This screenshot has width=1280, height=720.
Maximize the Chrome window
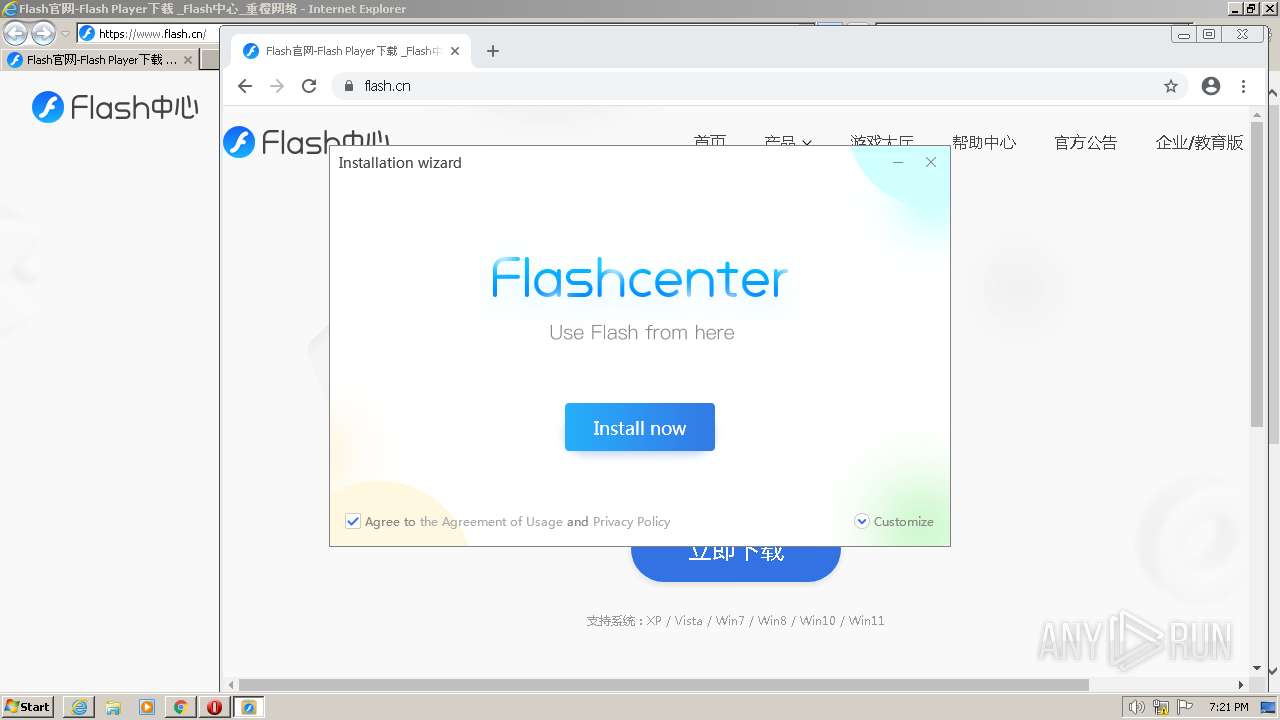pyautogui.click(x=1209, y=35)
